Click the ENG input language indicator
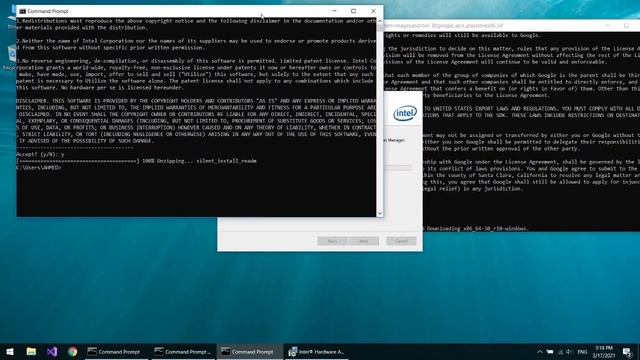This screenshot has height=360, width=640. (582, 351)
